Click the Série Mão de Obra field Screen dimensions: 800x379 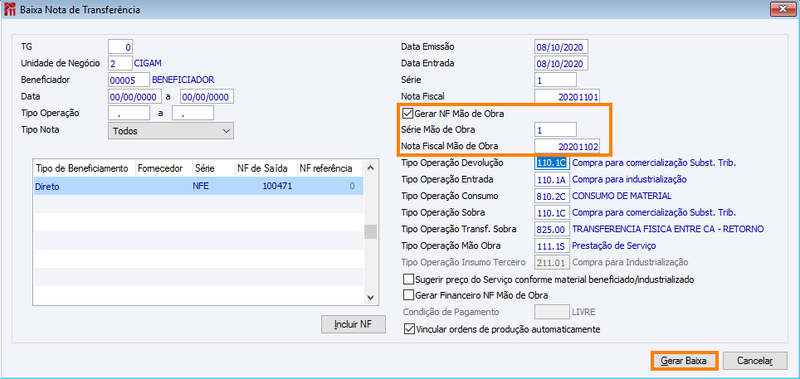[556, 130]
